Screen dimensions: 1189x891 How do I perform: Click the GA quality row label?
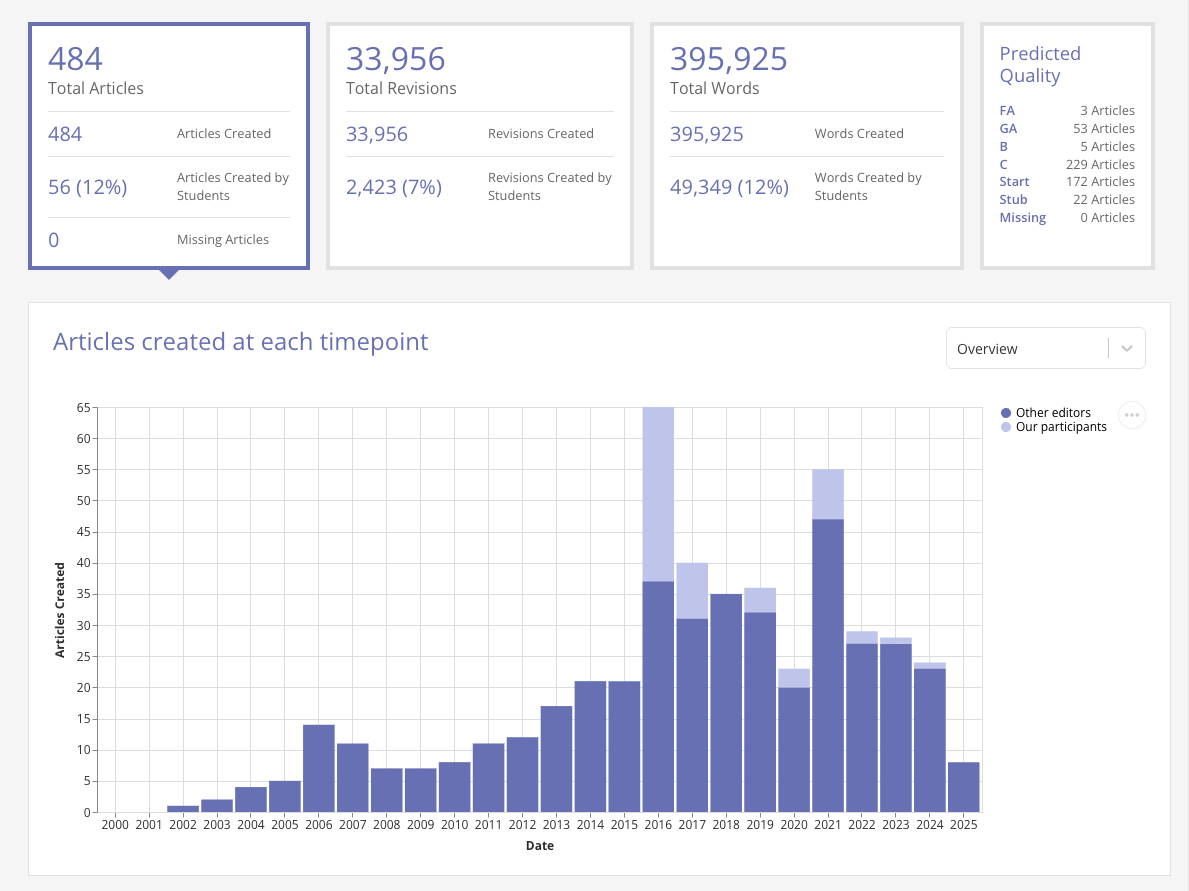point(1008,129)
